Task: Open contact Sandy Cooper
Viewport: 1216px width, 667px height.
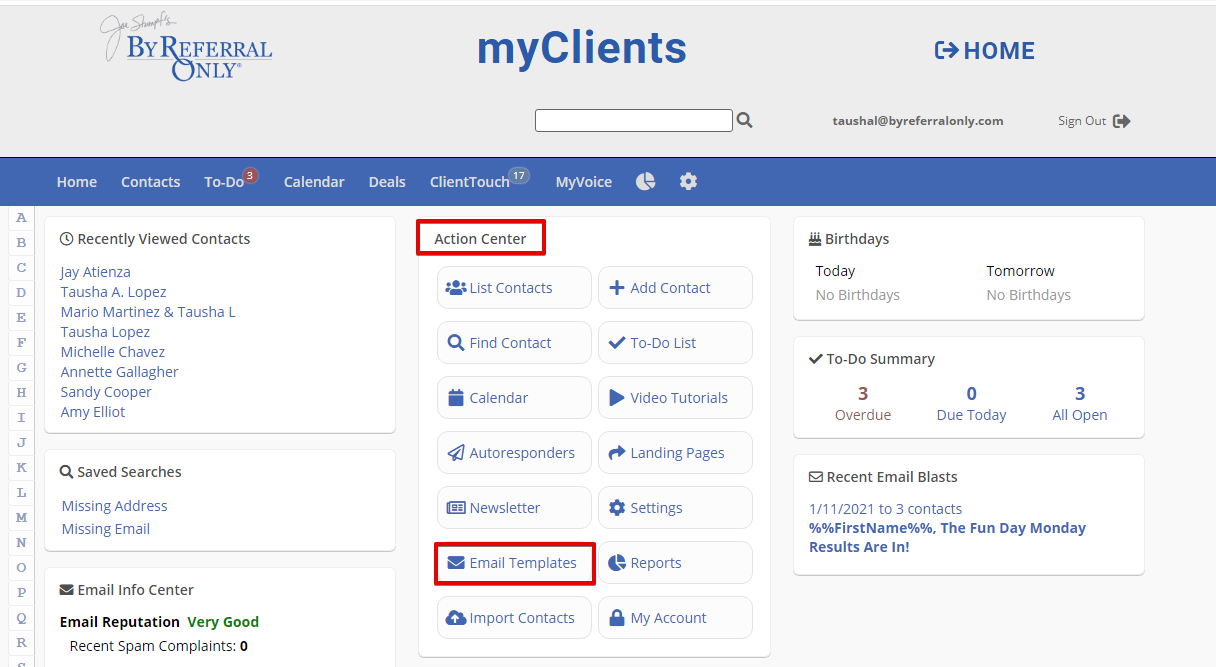Action: pos(106,392)
